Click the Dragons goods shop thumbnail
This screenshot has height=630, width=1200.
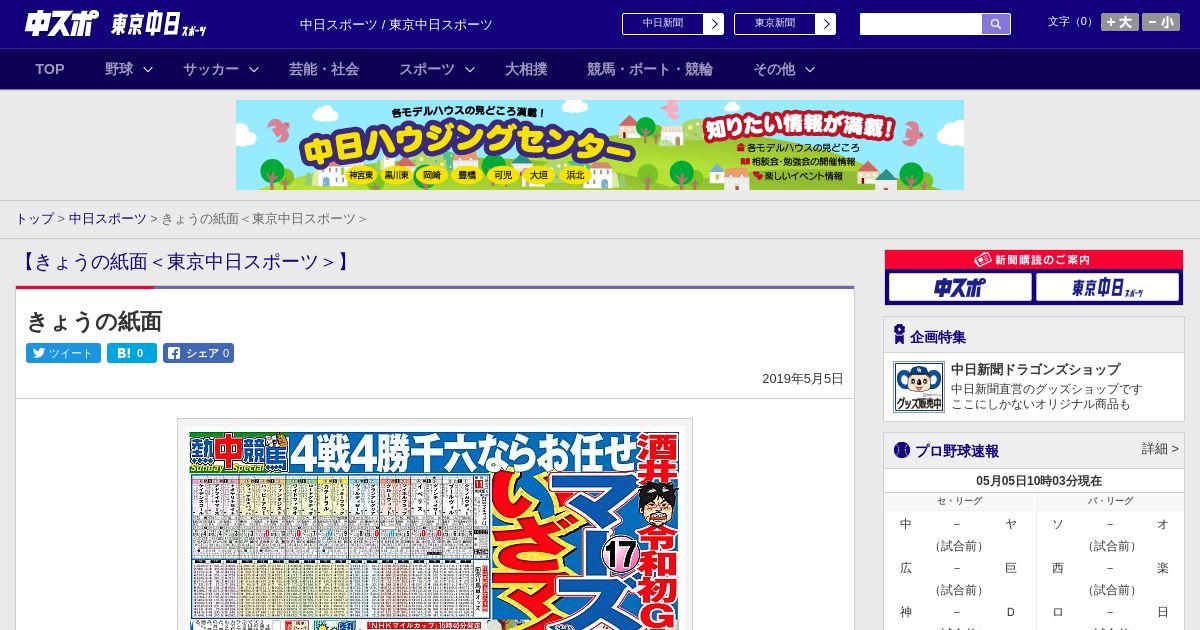pyautogui.click(x=919, y=387)
